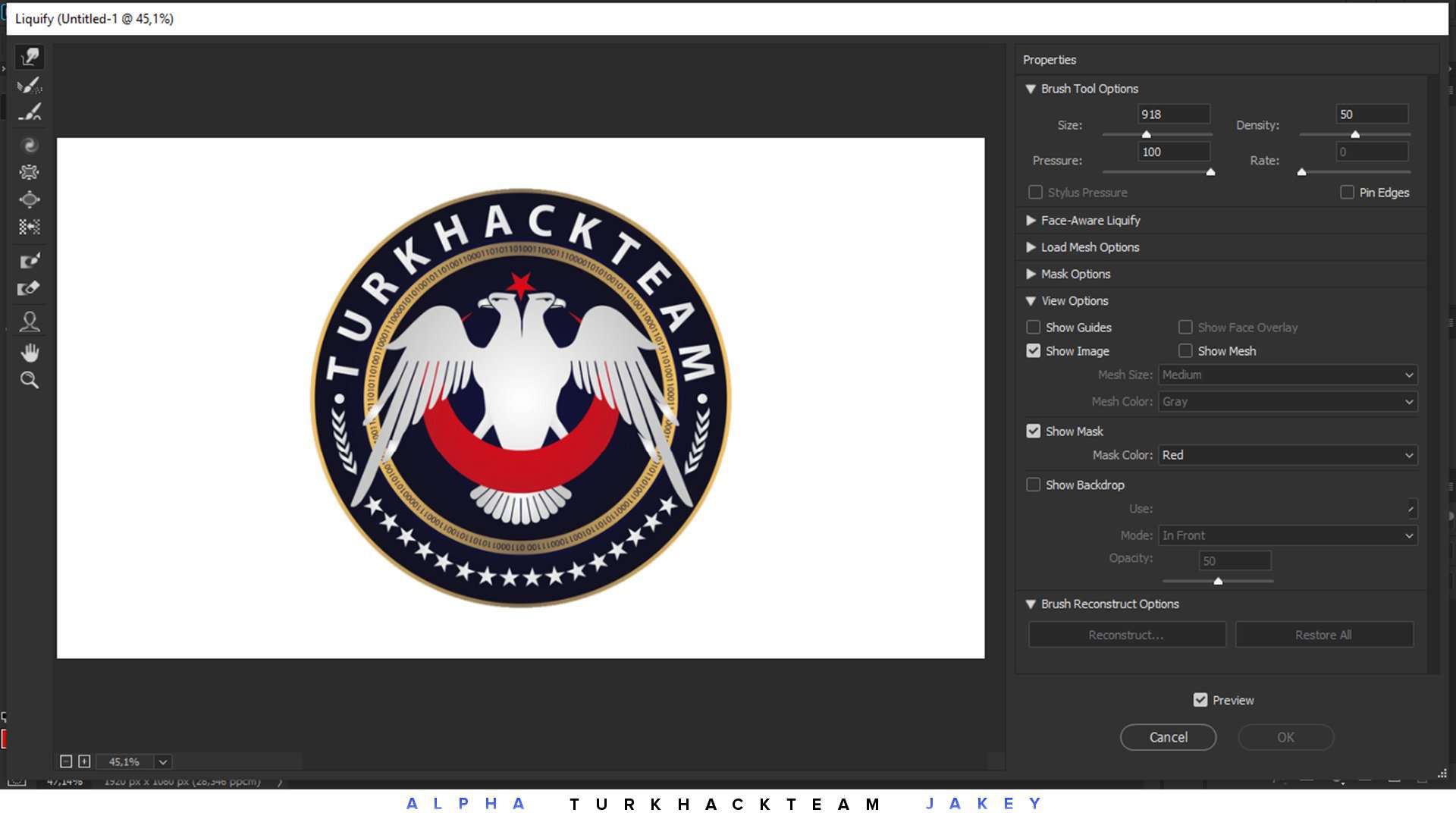Click the Restore All button

(1323, 635)
